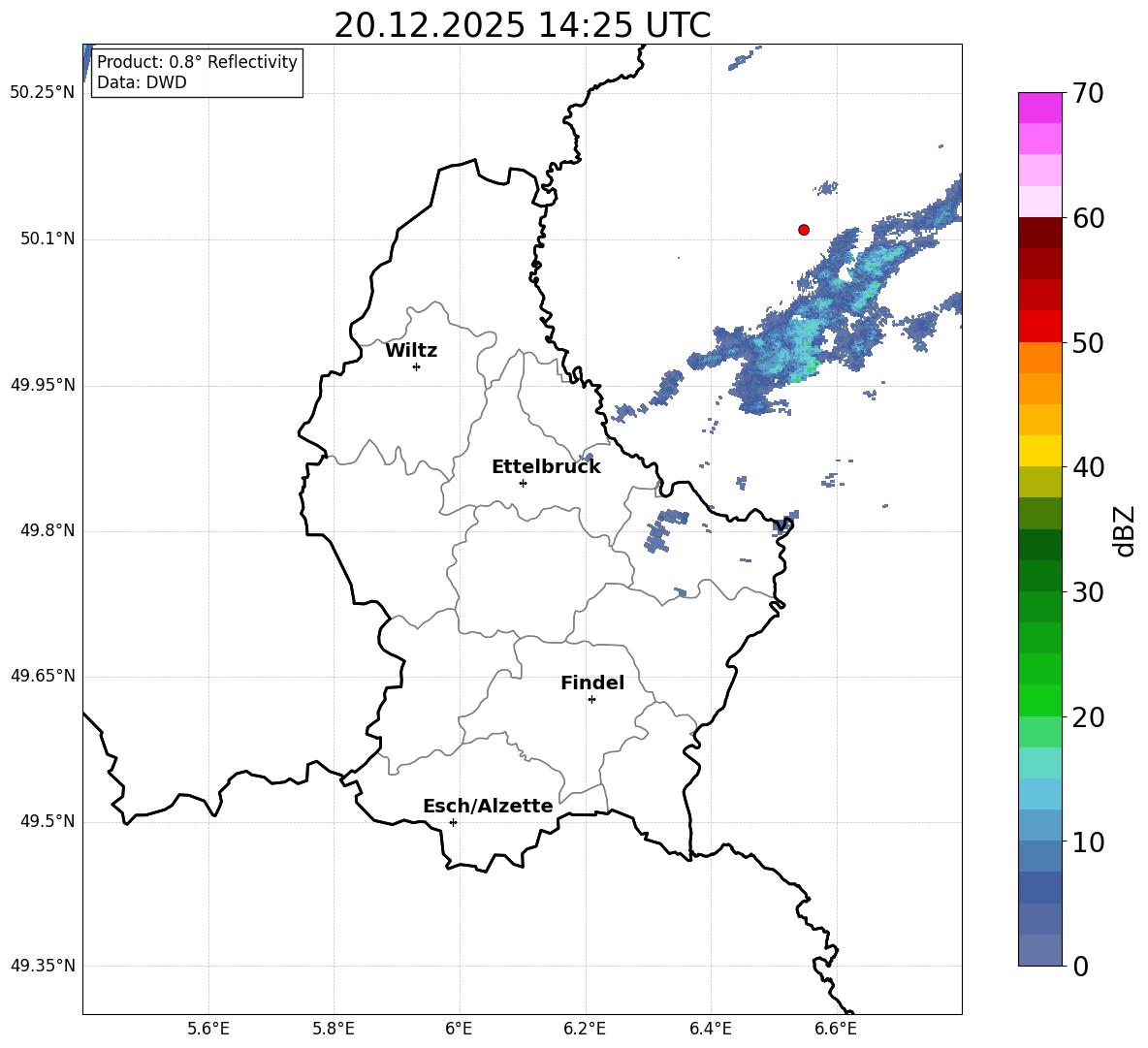This screenshot has height=1048, width=1148.
Task: Click the 6.4°E longitude label
Action: [710, 1029]
